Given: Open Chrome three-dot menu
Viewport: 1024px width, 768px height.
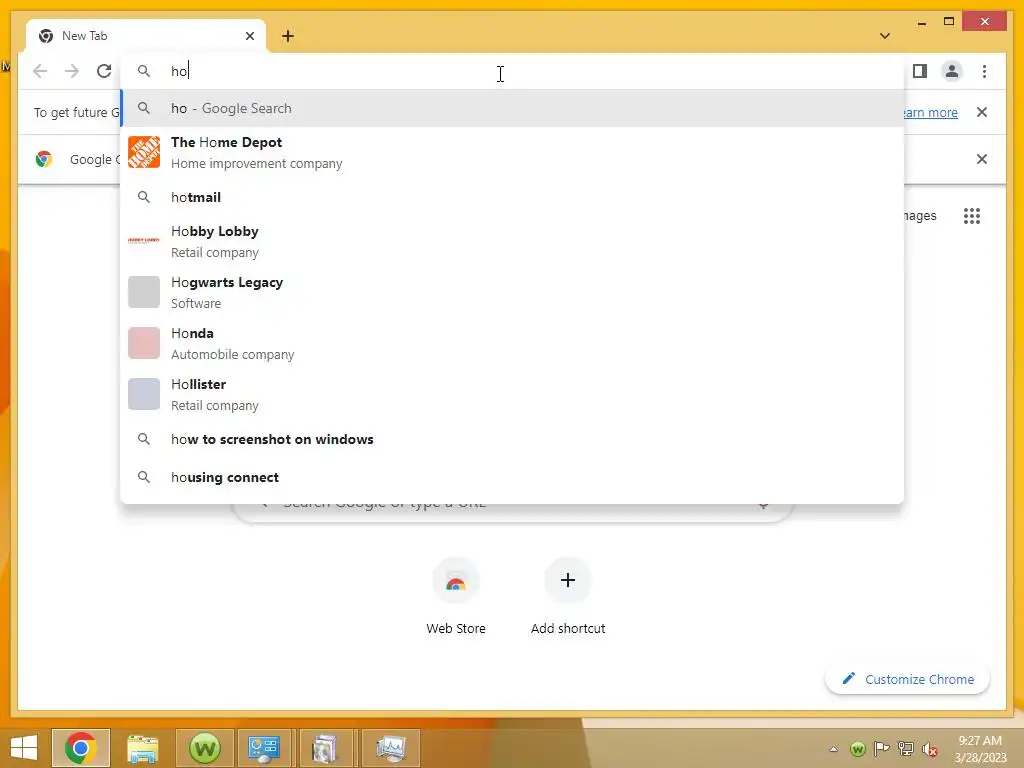Looking at the screenshot, I should [984, 71].
